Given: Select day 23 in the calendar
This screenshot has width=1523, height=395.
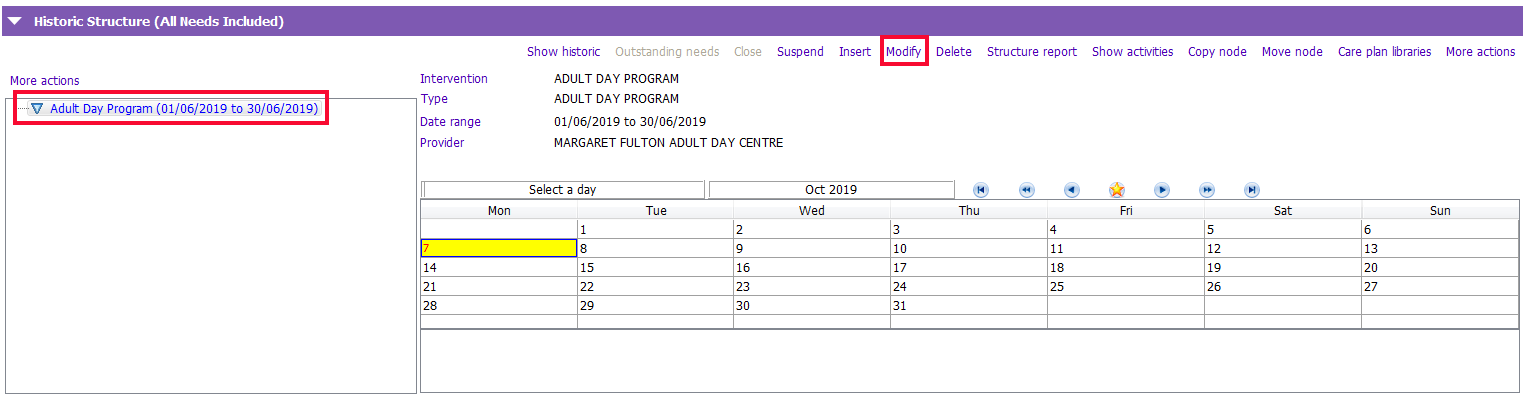Looking at the screenshot, I should tap(812, 287).
